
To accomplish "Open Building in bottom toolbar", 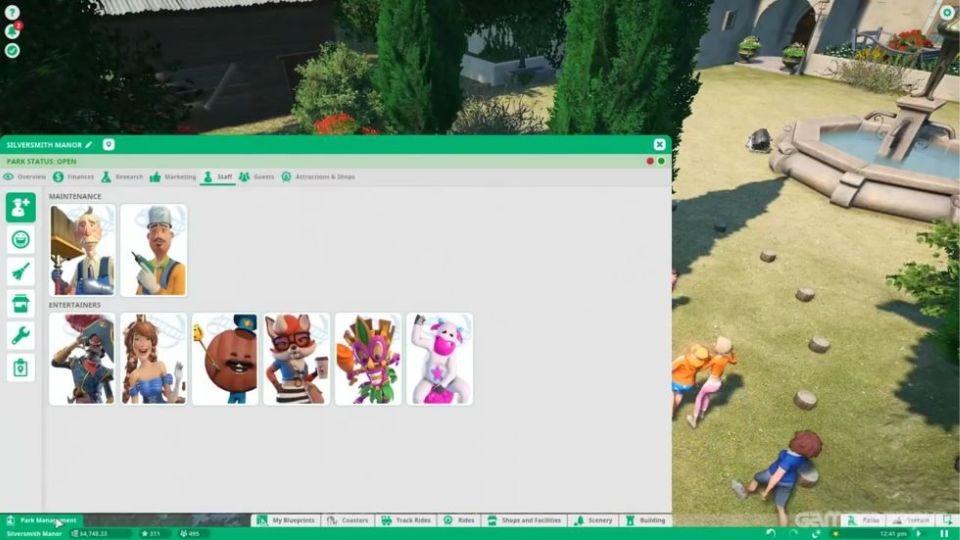I will pos(646,520).
